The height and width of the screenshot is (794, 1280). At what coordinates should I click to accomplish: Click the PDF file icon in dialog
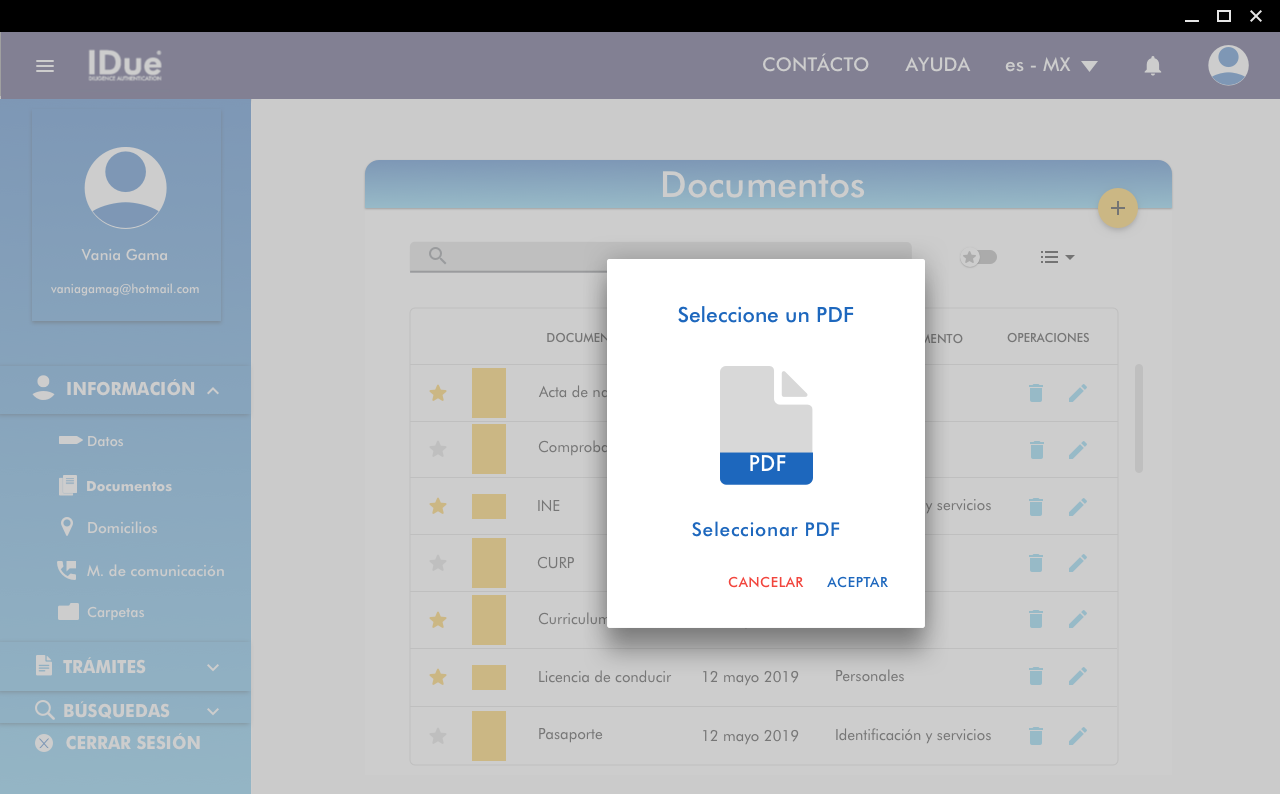click(766, 425)
